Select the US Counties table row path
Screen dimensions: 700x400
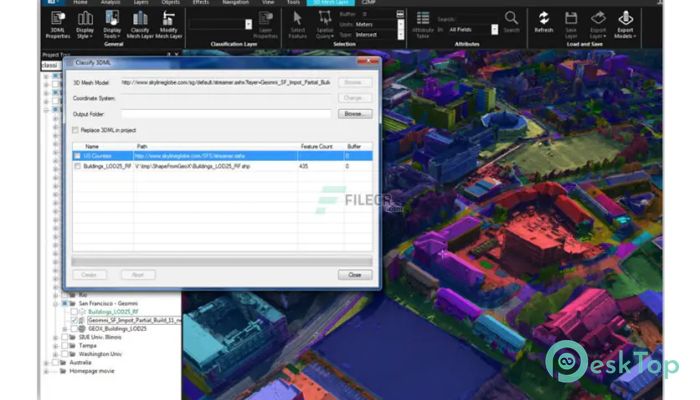pos(190,156)
